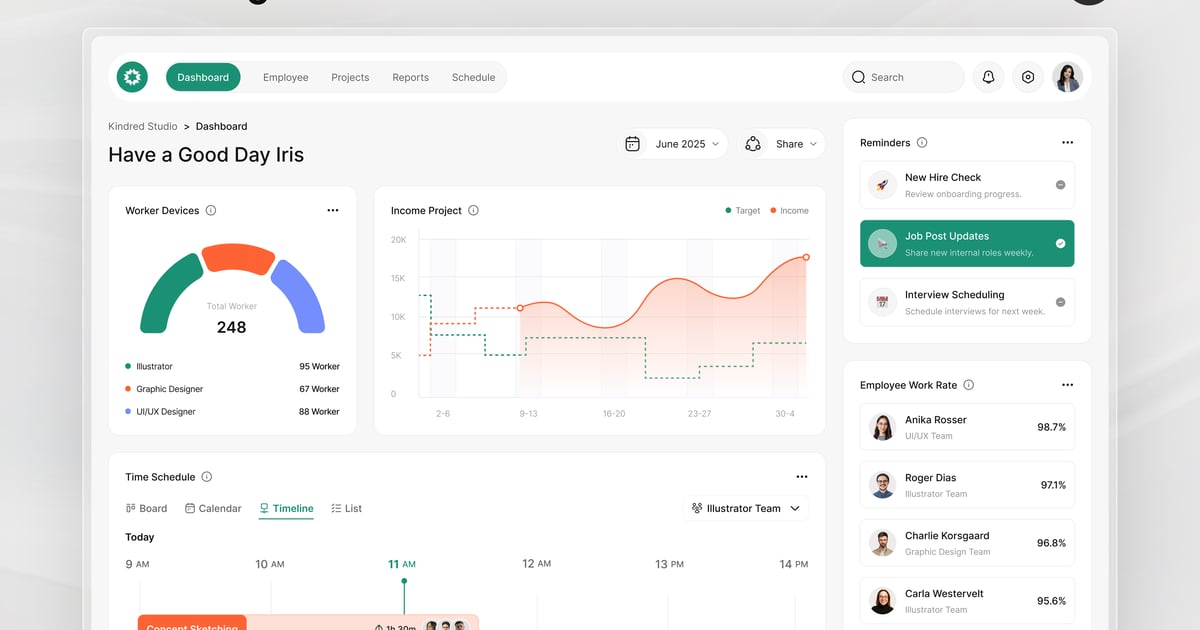Toggle Interview Scheduling reminder status
This screenshot has width=1200, height=630.
1060,302
